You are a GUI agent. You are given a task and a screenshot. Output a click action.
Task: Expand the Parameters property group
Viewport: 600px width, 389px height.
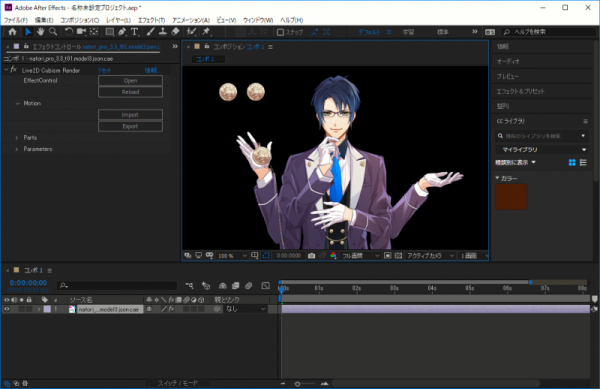16,149
